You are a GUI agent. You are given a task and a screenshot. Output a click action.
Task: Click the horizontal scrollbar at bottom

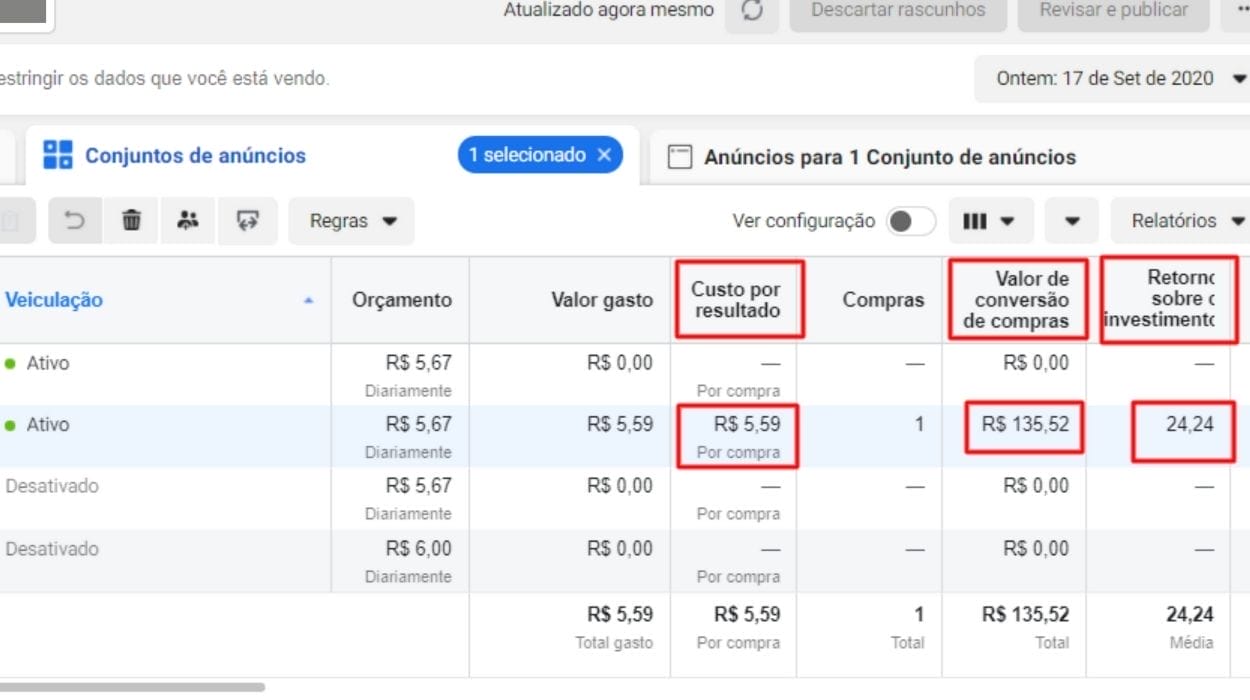(132, 687)
